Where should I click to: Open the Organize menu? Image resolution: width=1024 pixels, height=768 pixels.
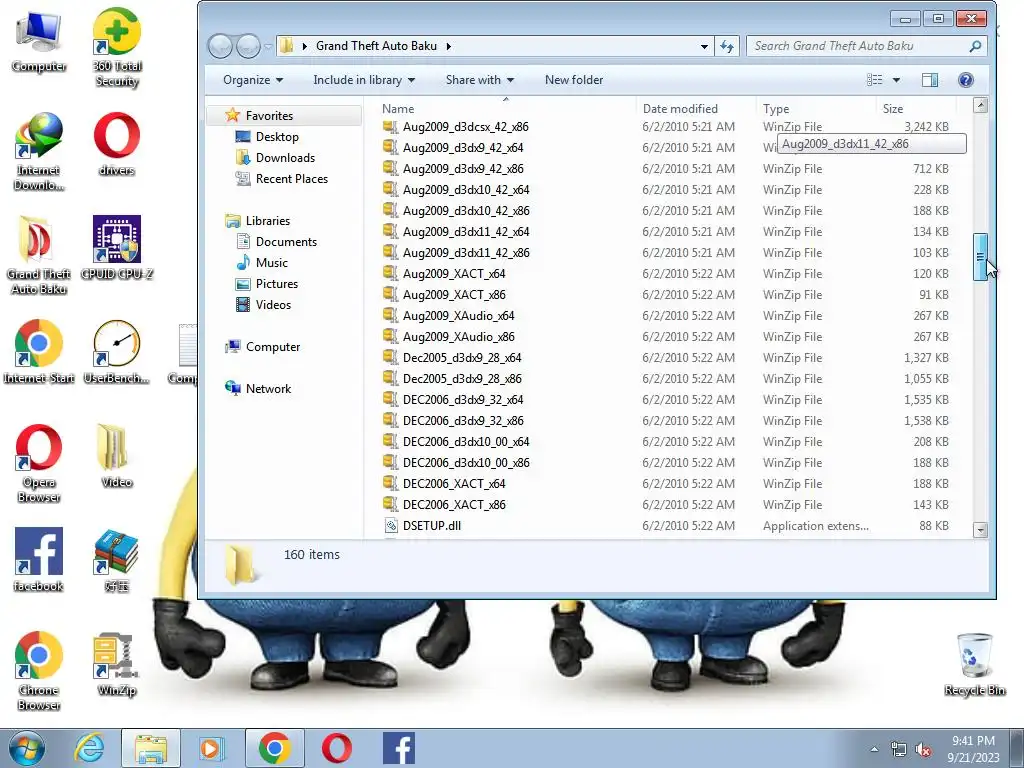[253, 80]
